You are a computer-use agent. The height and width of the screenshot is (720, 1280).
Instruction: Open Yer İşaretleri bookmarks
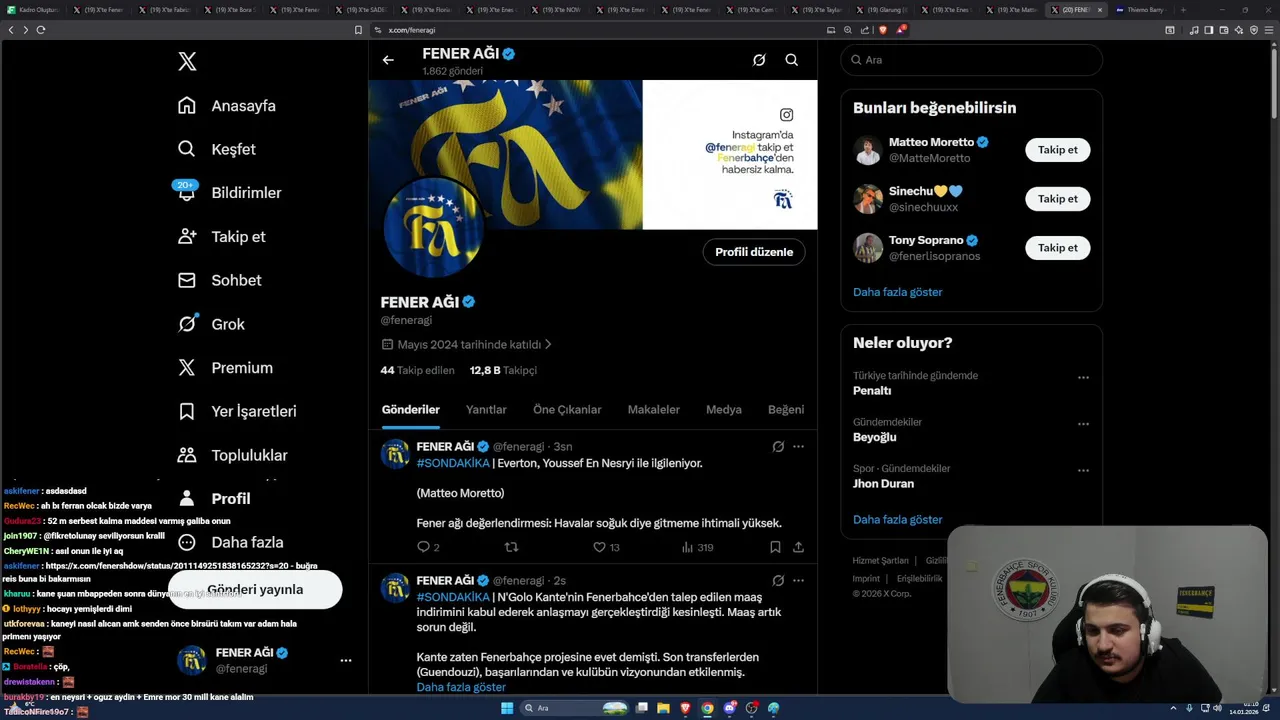tap(237, 411)
